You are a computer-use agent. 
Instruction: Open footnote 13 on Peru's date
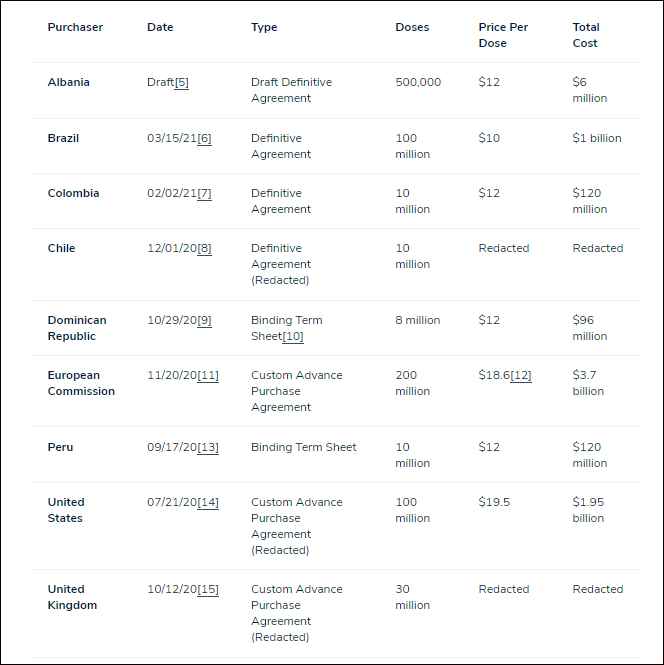[x=208, y=448]
